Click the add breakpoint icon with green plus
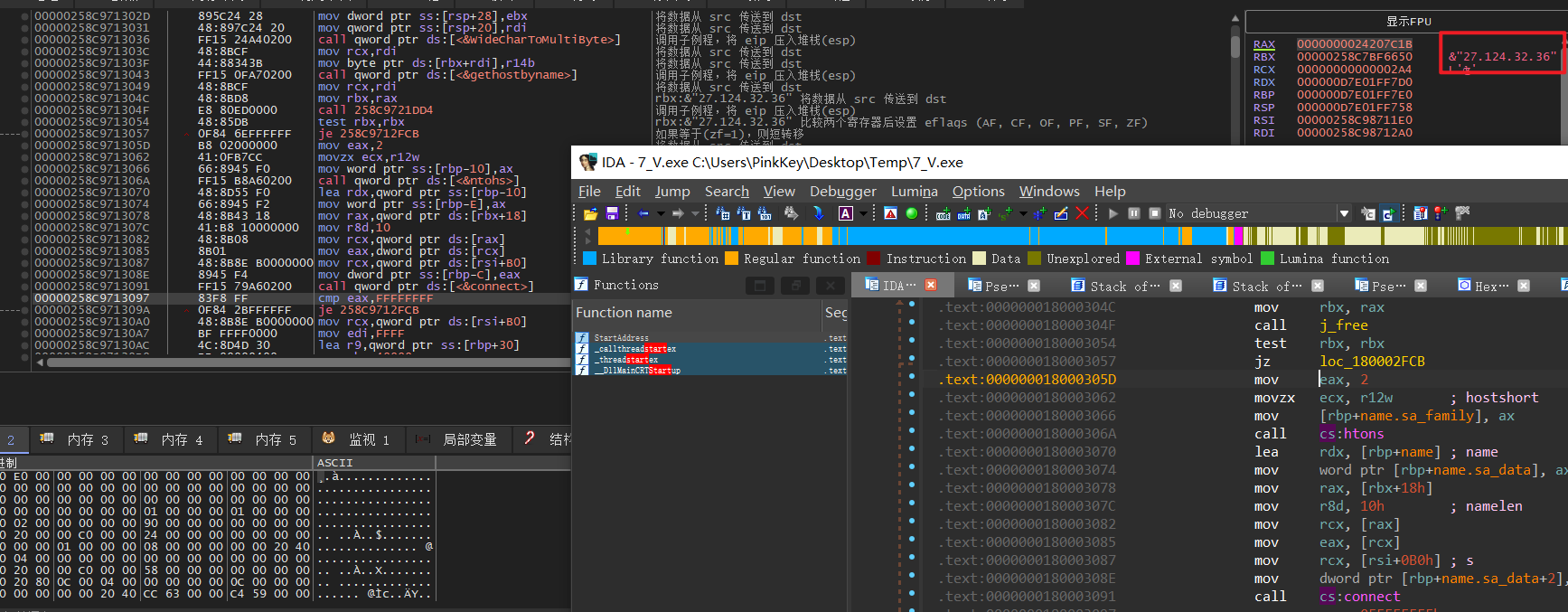Viewport: 1568px width, 612px height. point(1441,213)
